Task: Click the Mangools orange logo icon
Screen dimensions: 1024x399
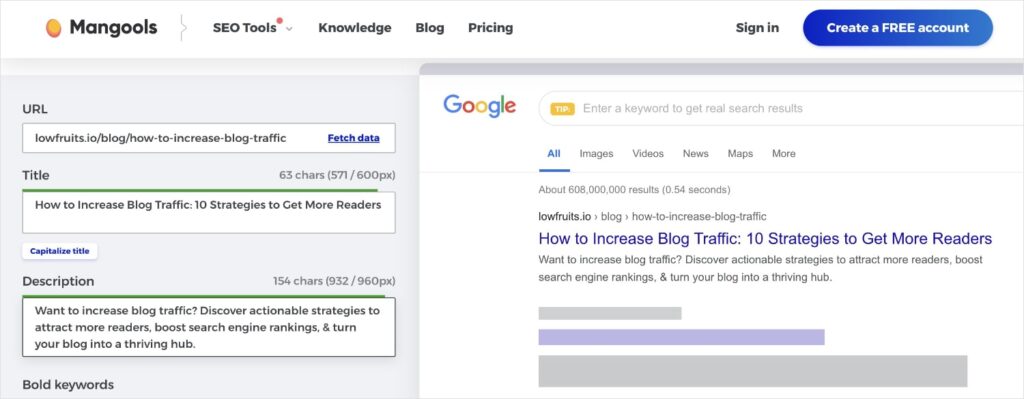Action: (54, 28)
